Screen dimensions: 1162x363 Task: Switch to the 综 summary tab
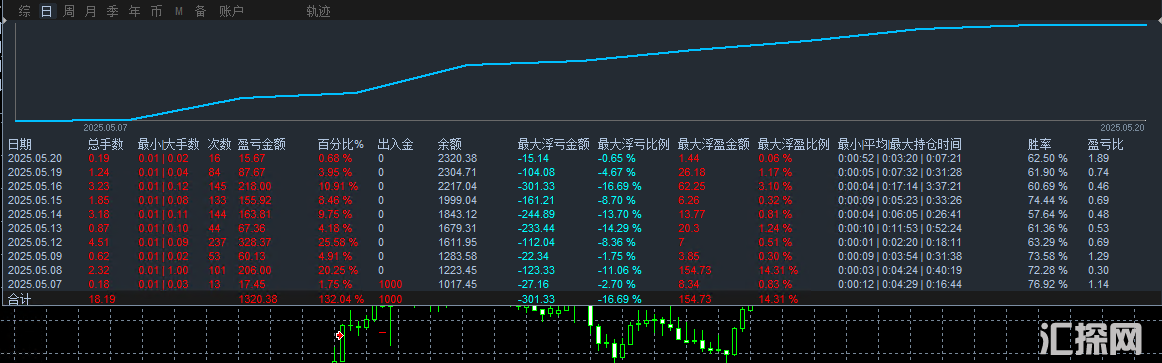(24, 11)
